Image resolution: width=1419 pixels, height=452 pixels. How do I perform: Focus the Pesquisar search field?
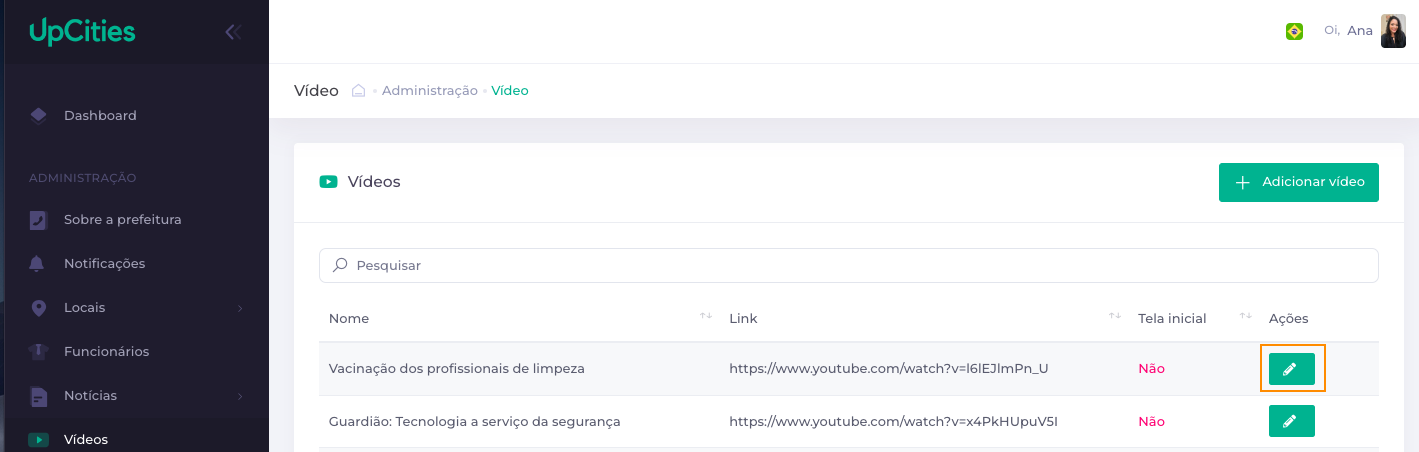click(848, 265)
